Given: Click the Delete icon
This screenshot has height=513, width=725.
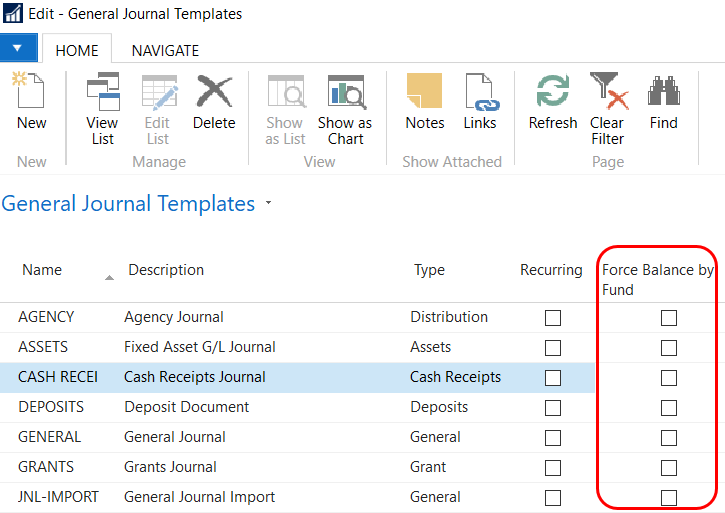Looking at the screenshot, I should click(213, 93).
